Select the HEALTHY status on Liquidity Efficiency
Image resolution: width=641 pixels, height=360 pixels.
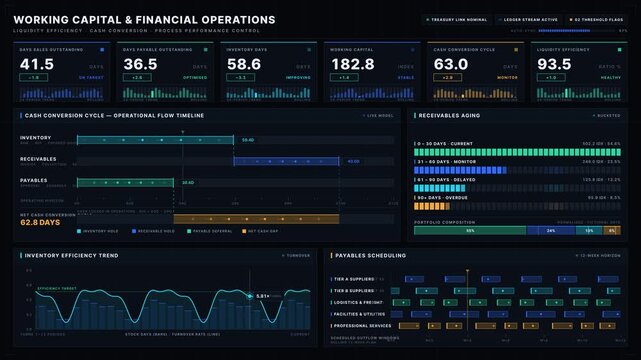pos(611,77)
